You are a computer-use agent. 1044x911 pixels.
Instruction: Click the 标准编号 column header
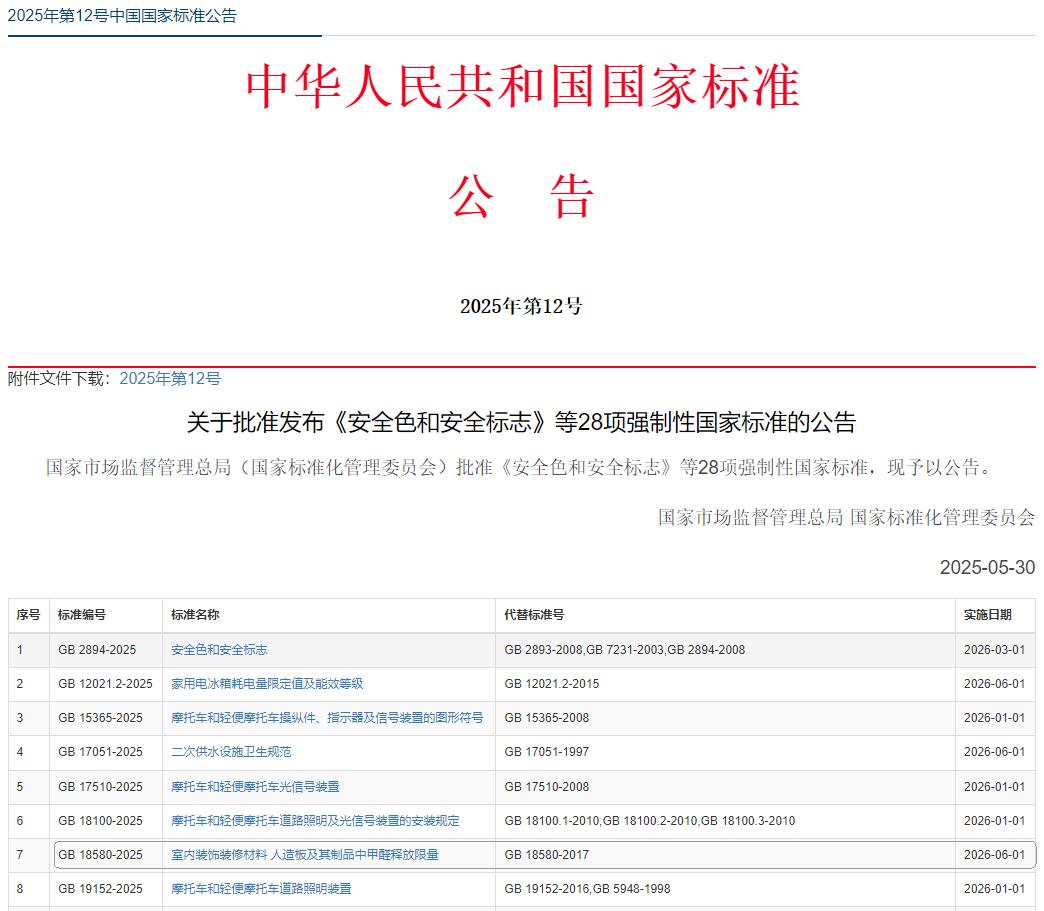82,615
